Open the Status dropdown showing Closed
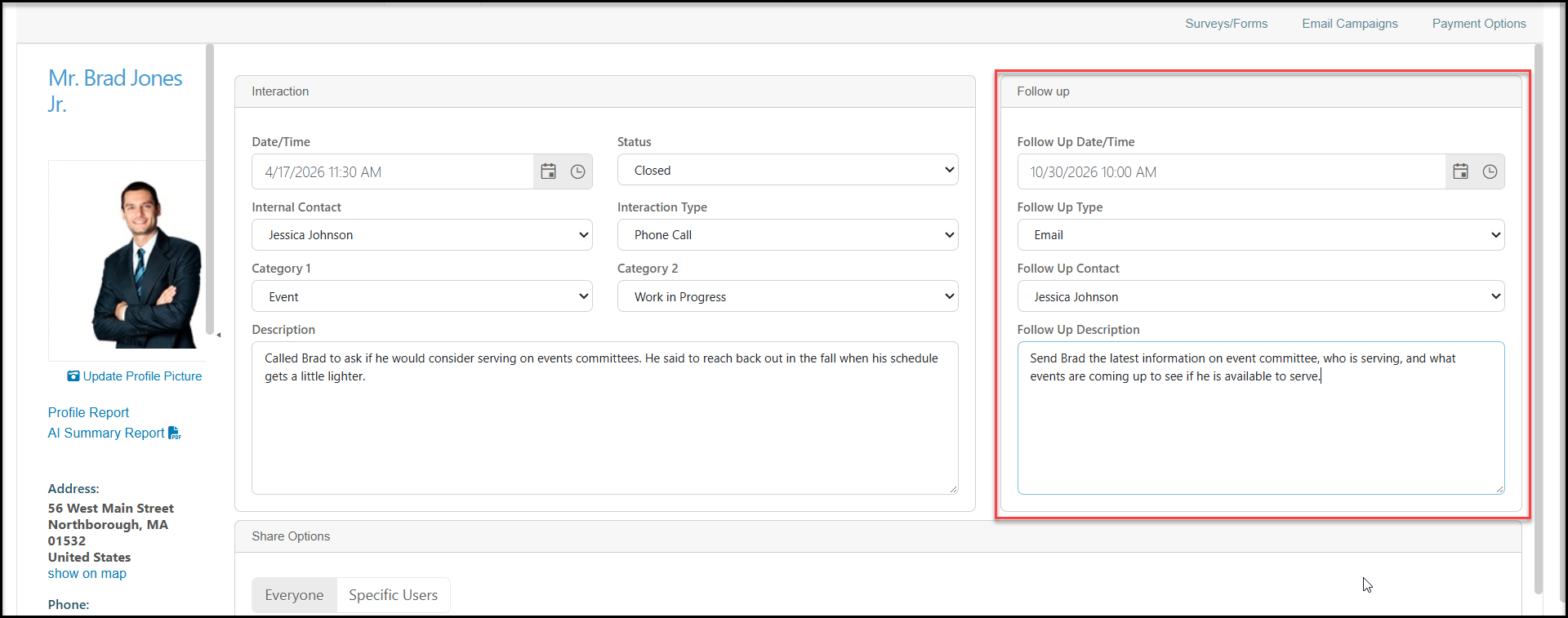Image resolution: width=1568 pixels, height=618 pixels. coord(788,170)
